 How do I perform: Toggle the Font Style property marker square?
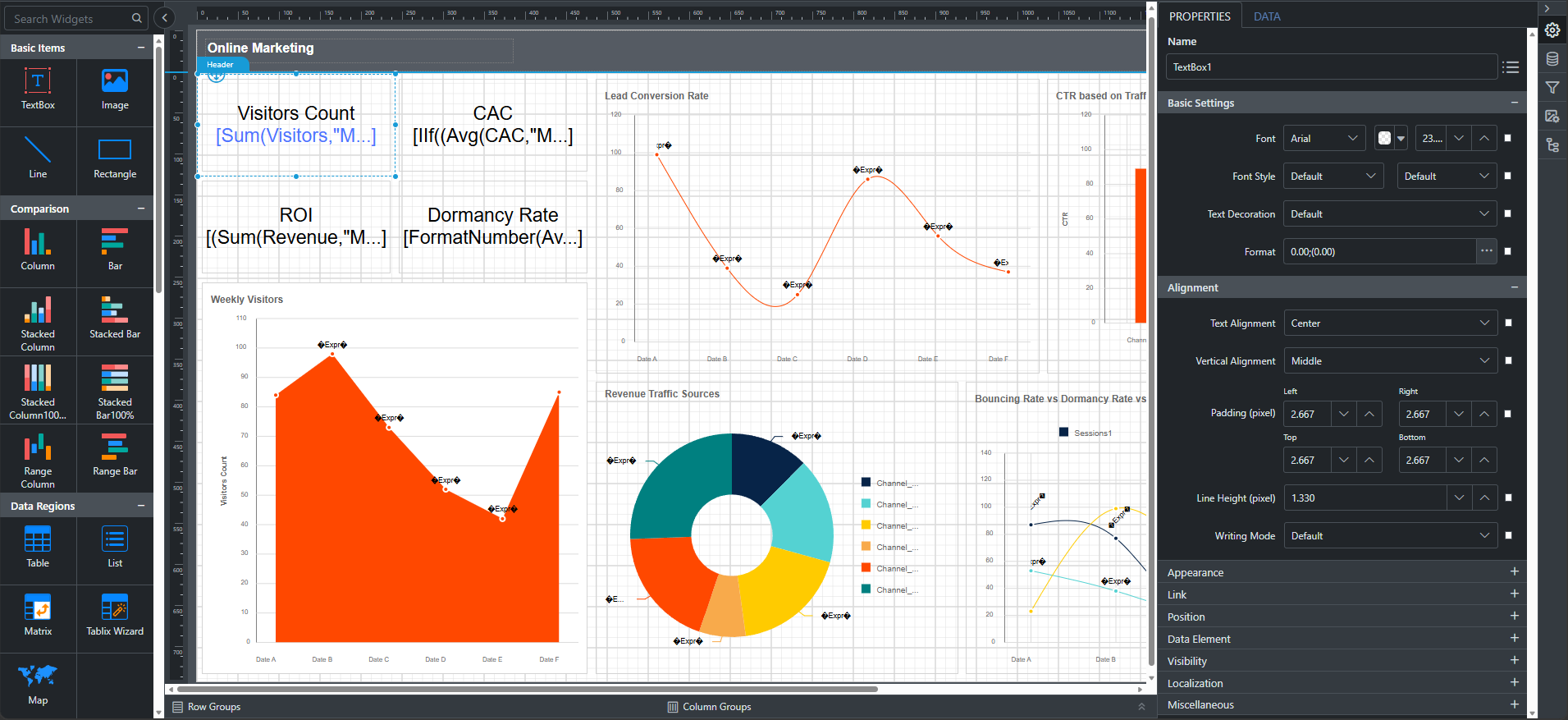1508,176
